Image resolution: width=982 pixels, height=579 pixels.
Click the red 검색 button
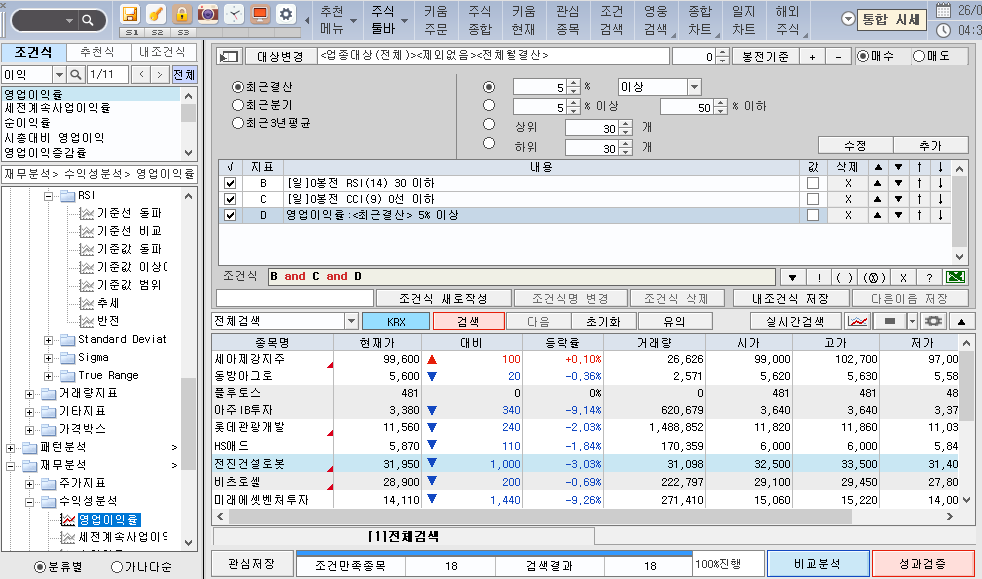point(468,322)
